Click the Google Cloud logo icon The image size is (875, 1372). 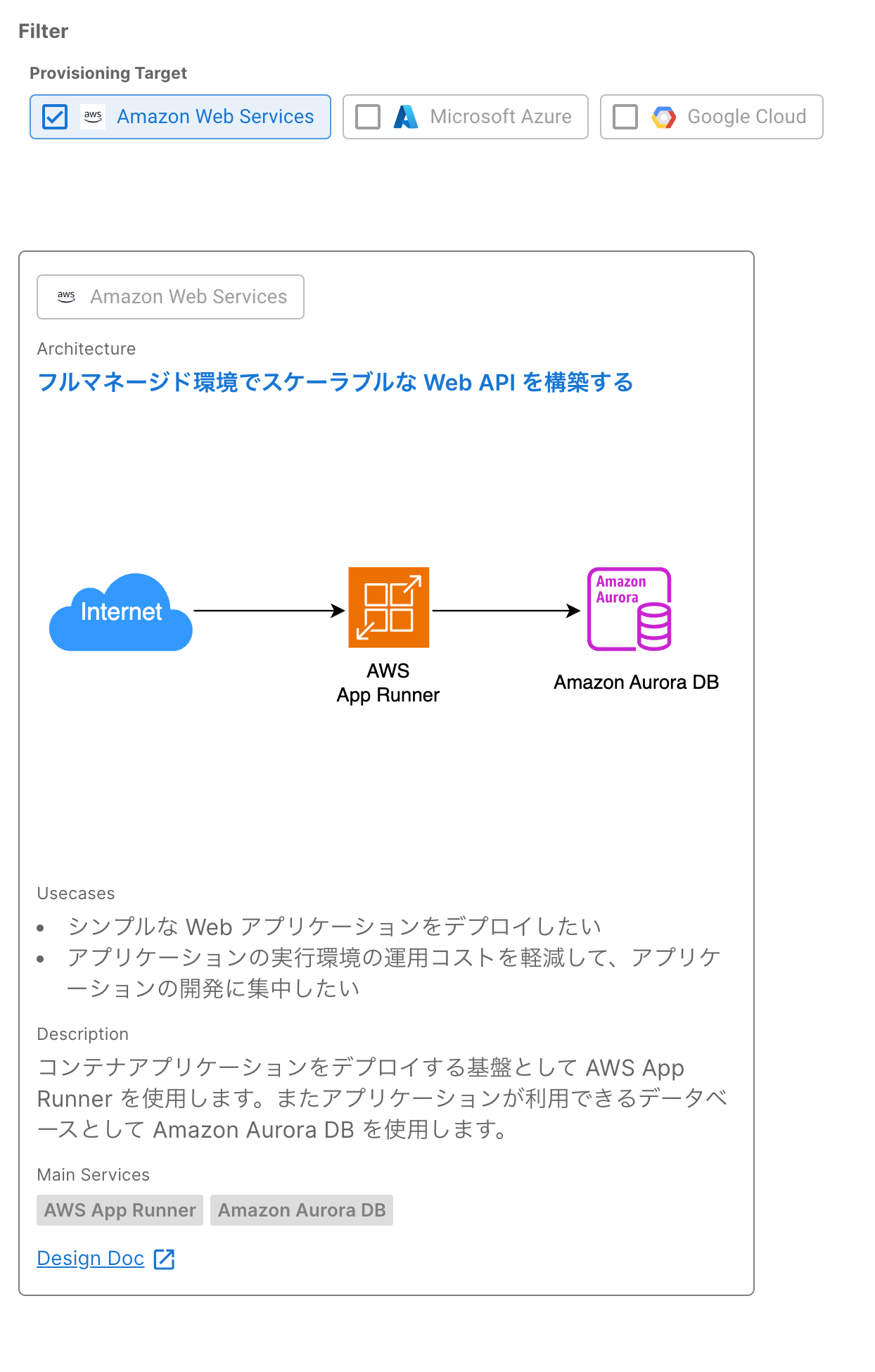(663, 117)
